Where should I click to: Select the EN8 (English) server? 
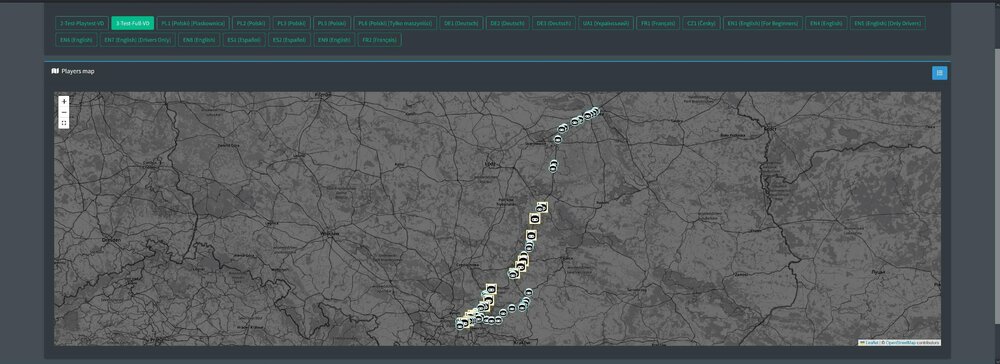(x=199, y=40)
